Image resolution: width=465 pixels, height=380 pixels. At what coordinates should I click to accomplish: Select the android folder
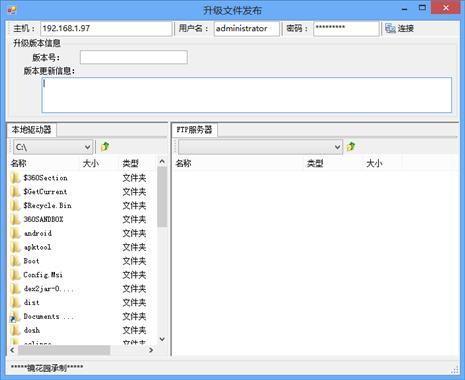point(37,233)
